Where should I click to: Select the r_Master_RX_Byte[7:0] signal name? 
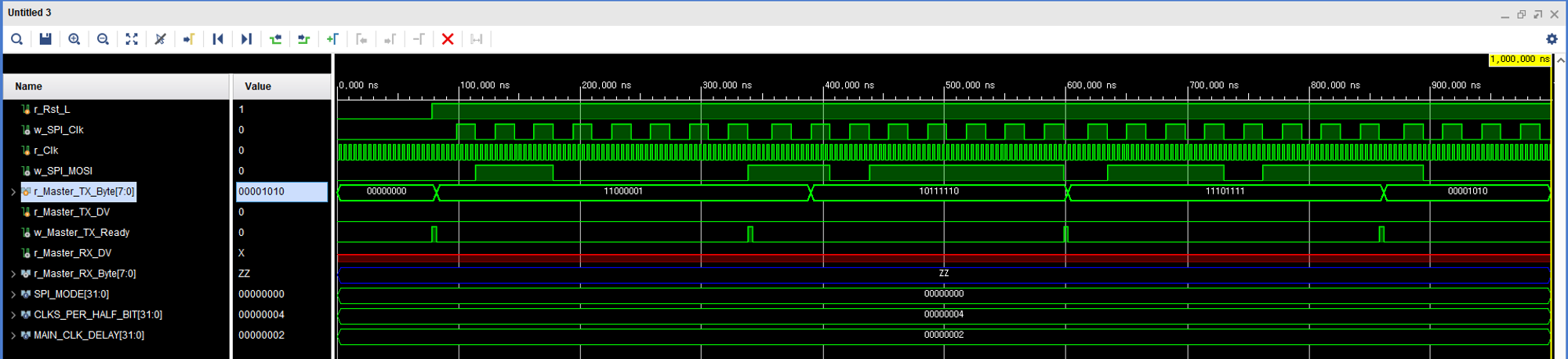pos(85,274)
